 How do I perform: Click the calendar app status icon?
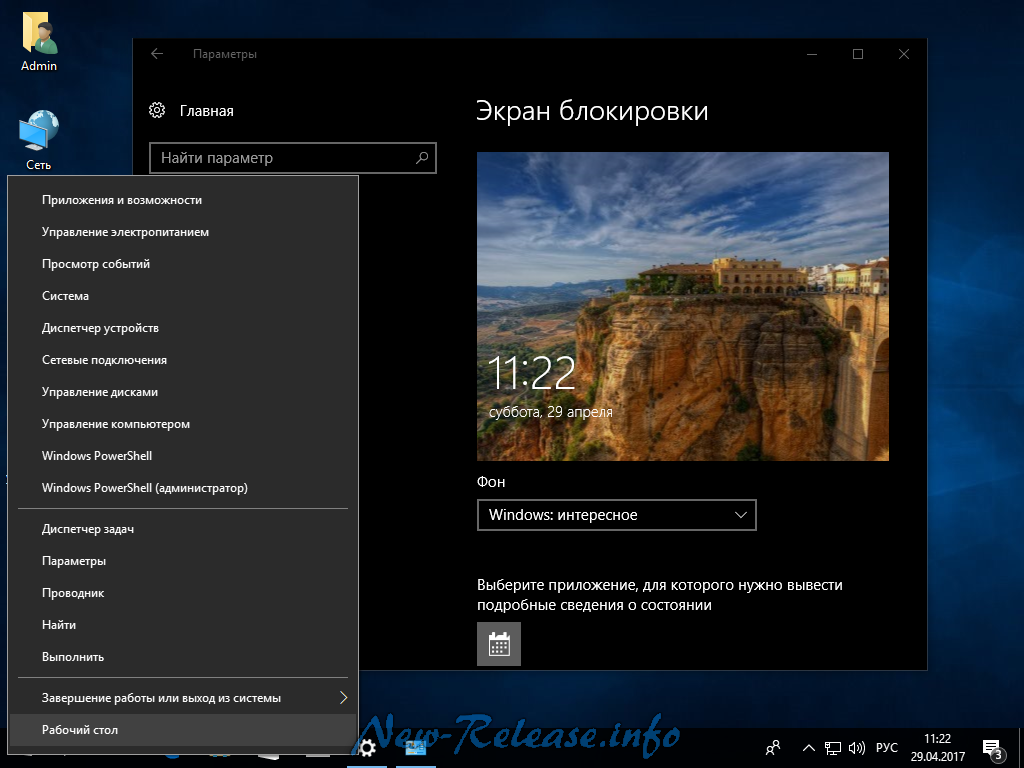499,644
